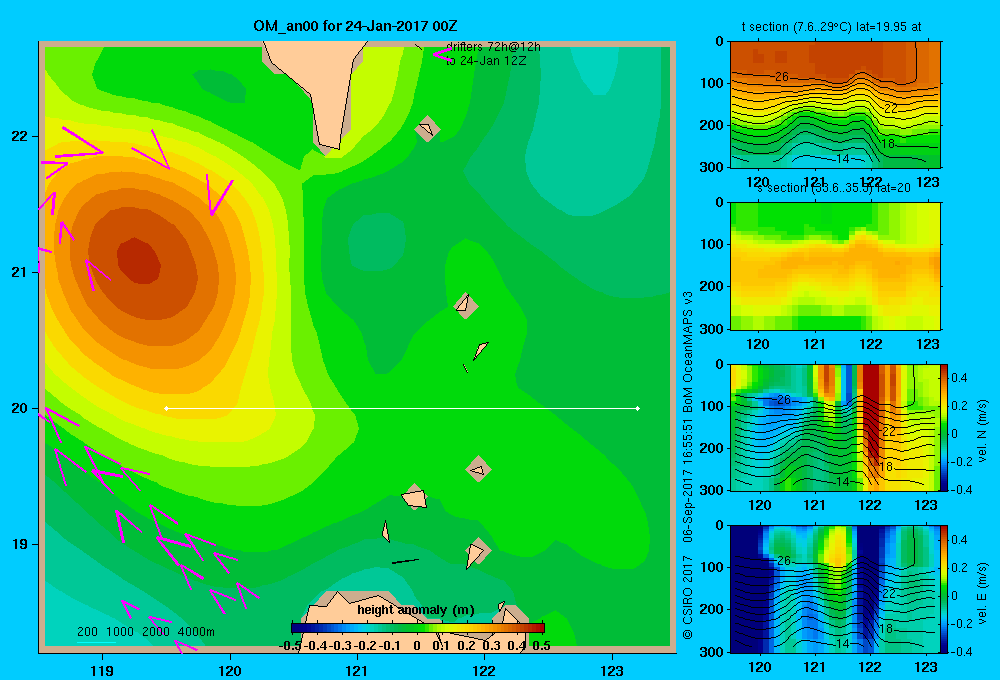Open the northward velocity section plot
1000x680 pixels.
point(835,427)
